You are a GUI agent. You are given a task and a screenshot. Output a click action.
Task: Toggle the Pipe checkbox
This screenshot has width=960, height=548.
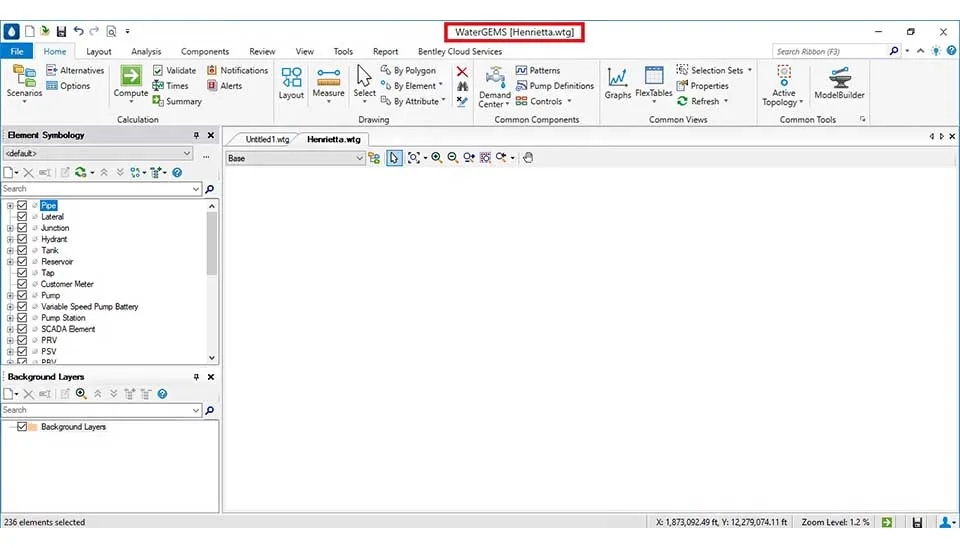coord(22,205)
